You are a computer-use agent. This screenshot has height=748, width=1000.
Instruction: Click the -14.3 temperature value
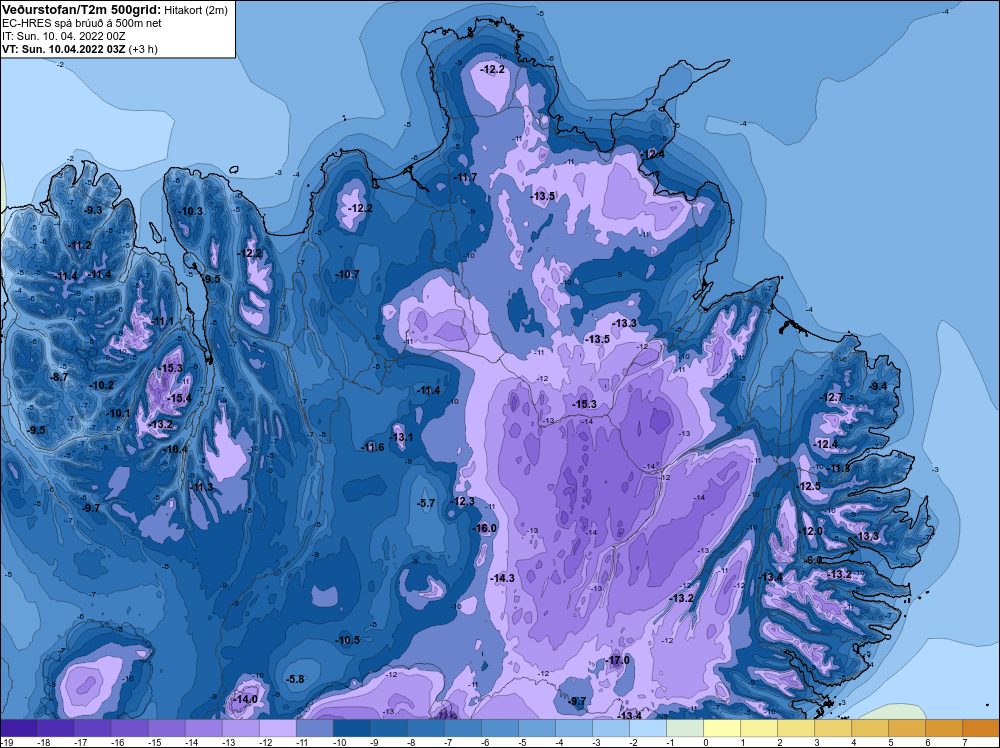click(503, 578)
